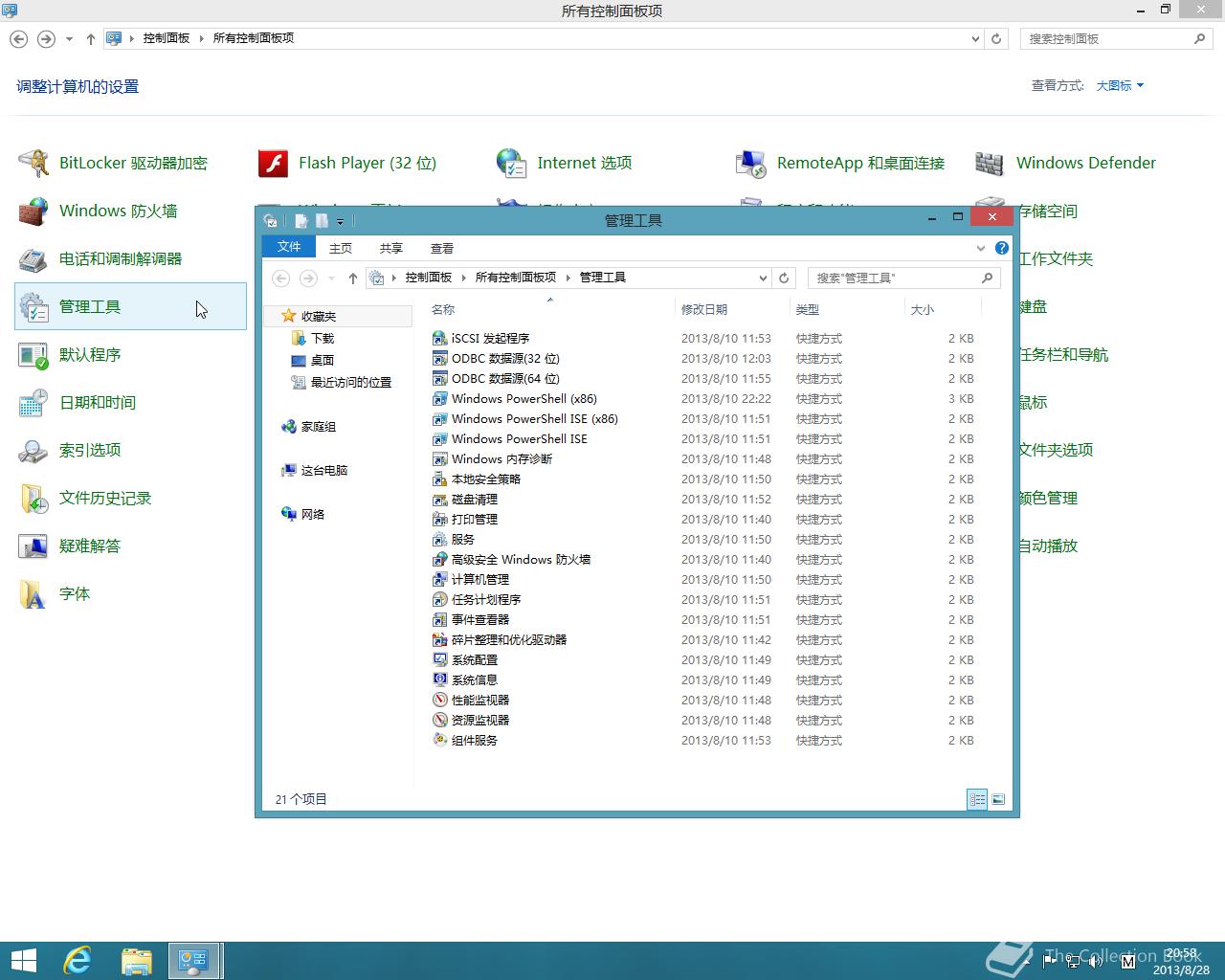Viewport: 1225px width, 980px height.
Task: Select Windows PowerShell ISE (x86) icon
Action: pos(440,418)
